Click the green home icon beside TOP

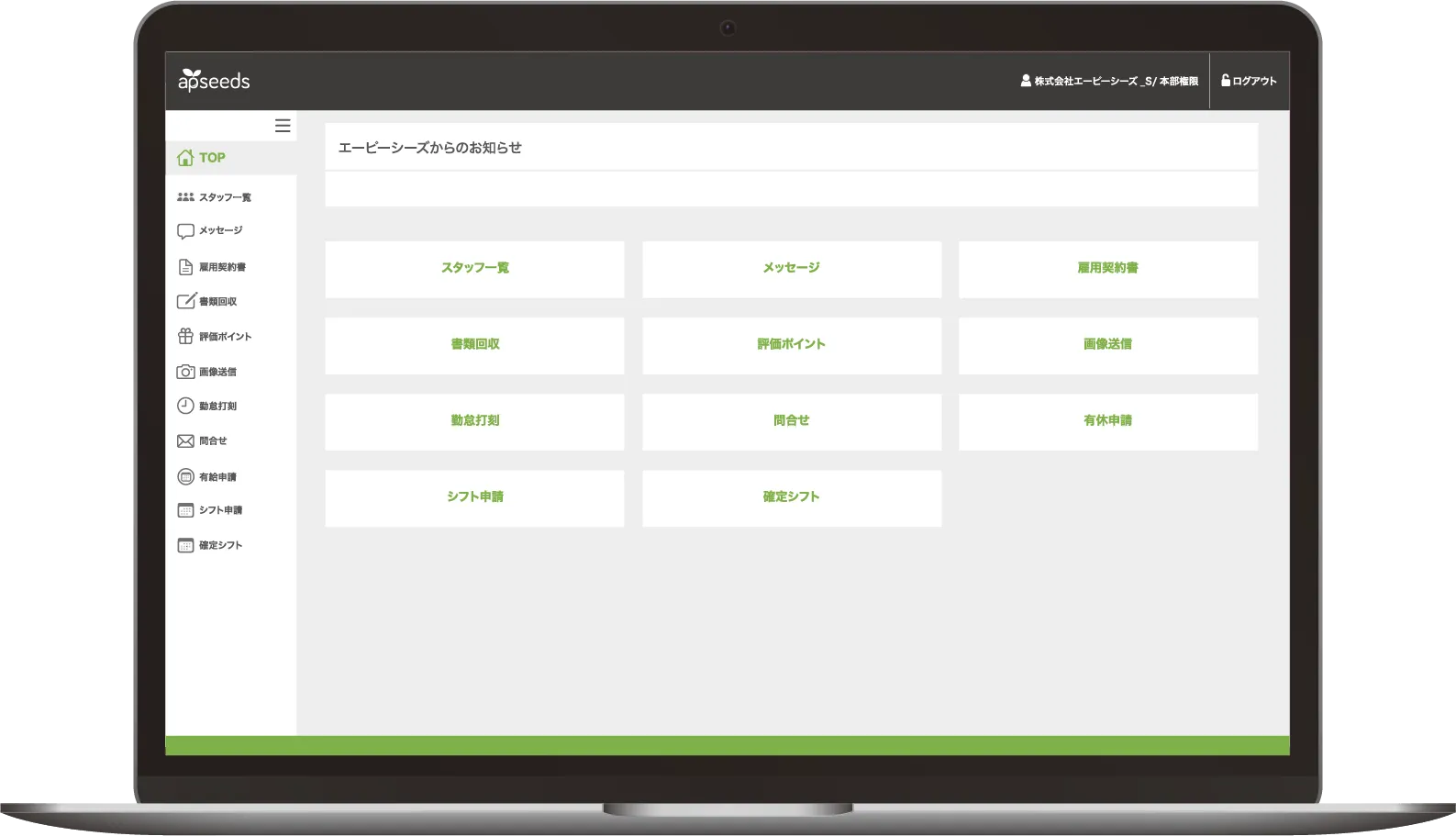pyautogui.click(x=185, y=158)
